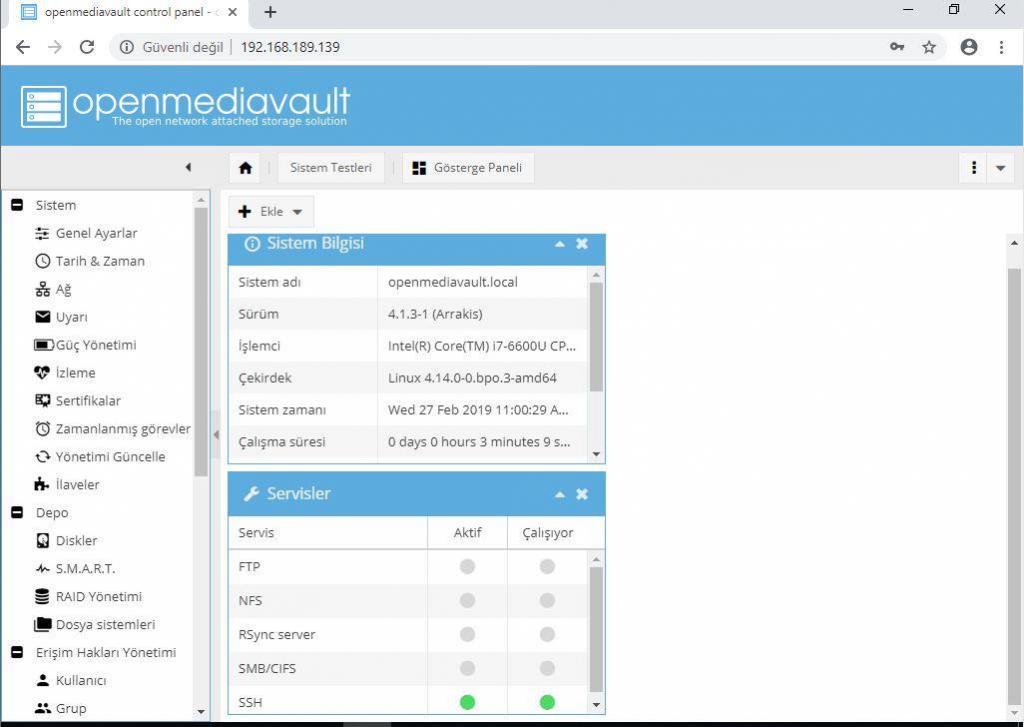This screenshot has width=1024, height=727.
Task: Collapse Erişim Hakları Yönetimi node
Action: coord(18,653)
